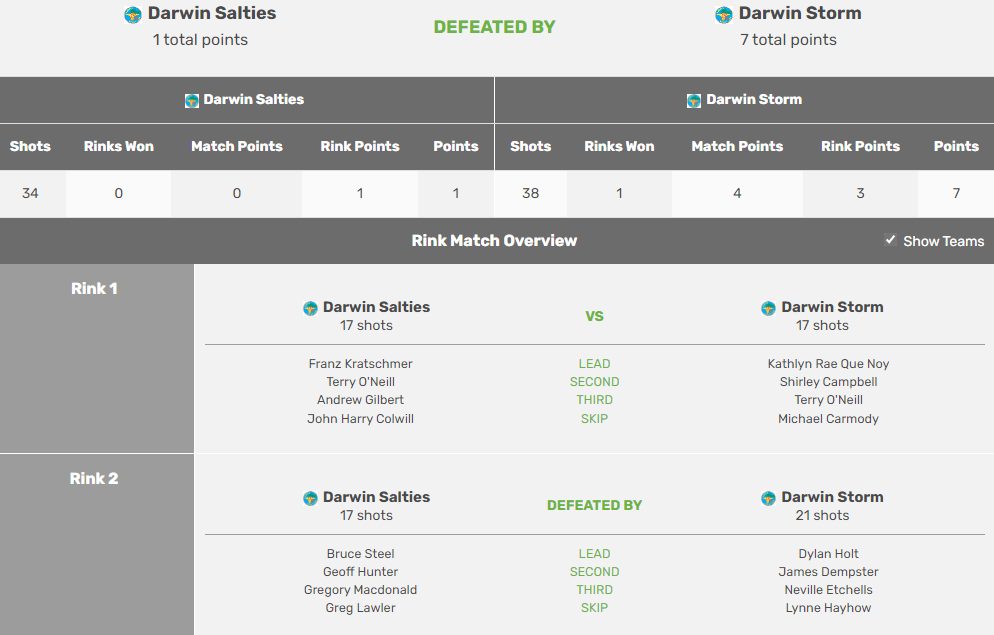Image resolution: width=994 pixels, height=635 pixels.
Task: Click the Rink 2 Darwin Salties club icon
Action: [310, 498]
